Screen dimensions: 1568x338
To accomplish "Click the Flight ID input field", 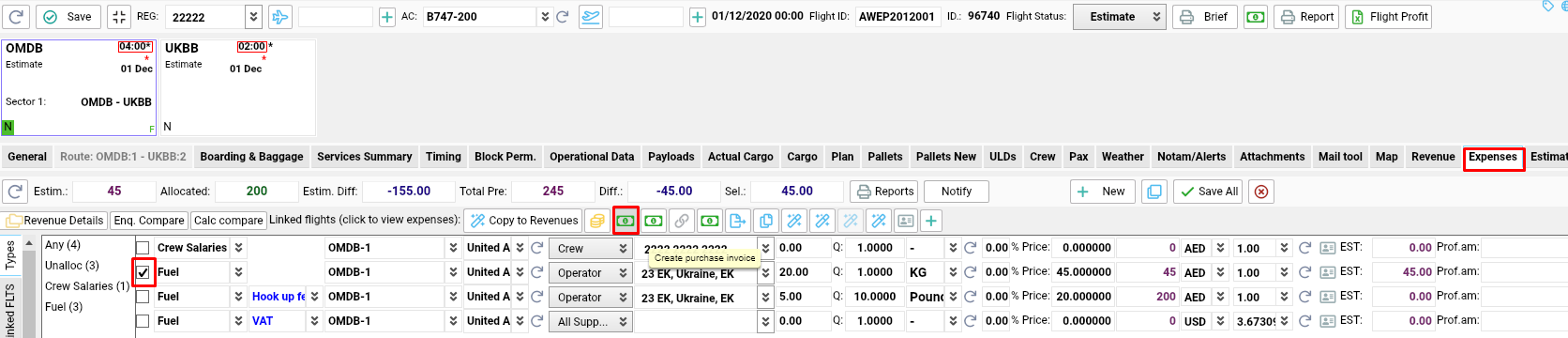I will click(897, 17).
